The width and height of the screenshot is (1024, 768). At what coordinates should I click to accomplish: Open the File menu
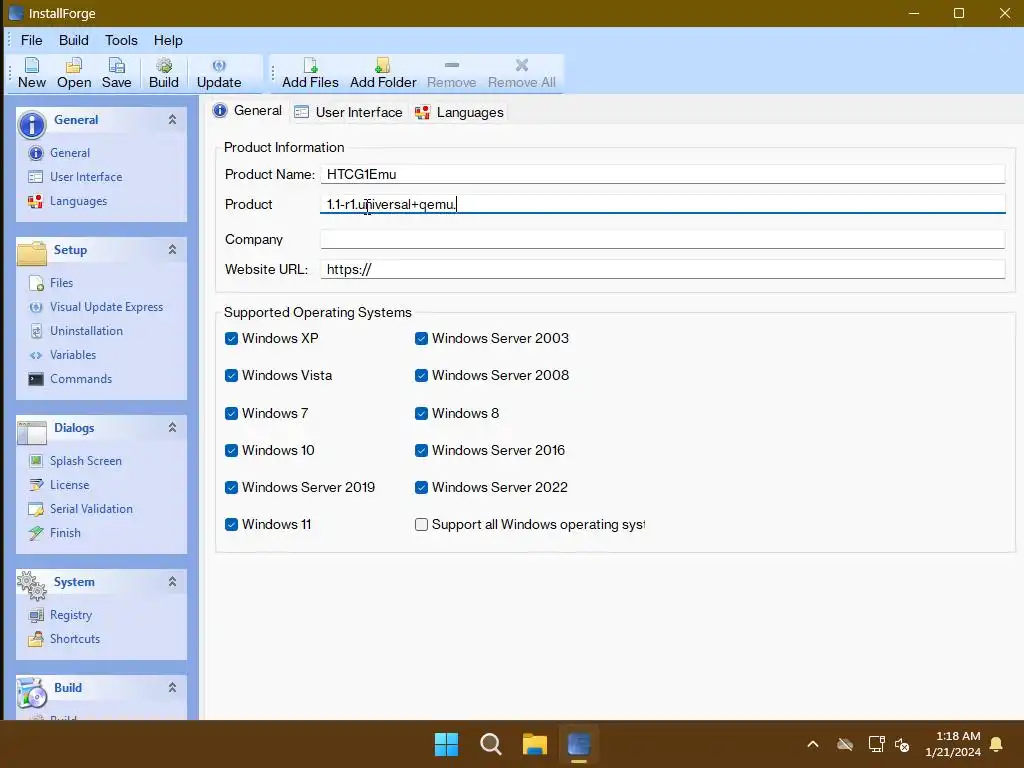(x=31, y=40)
